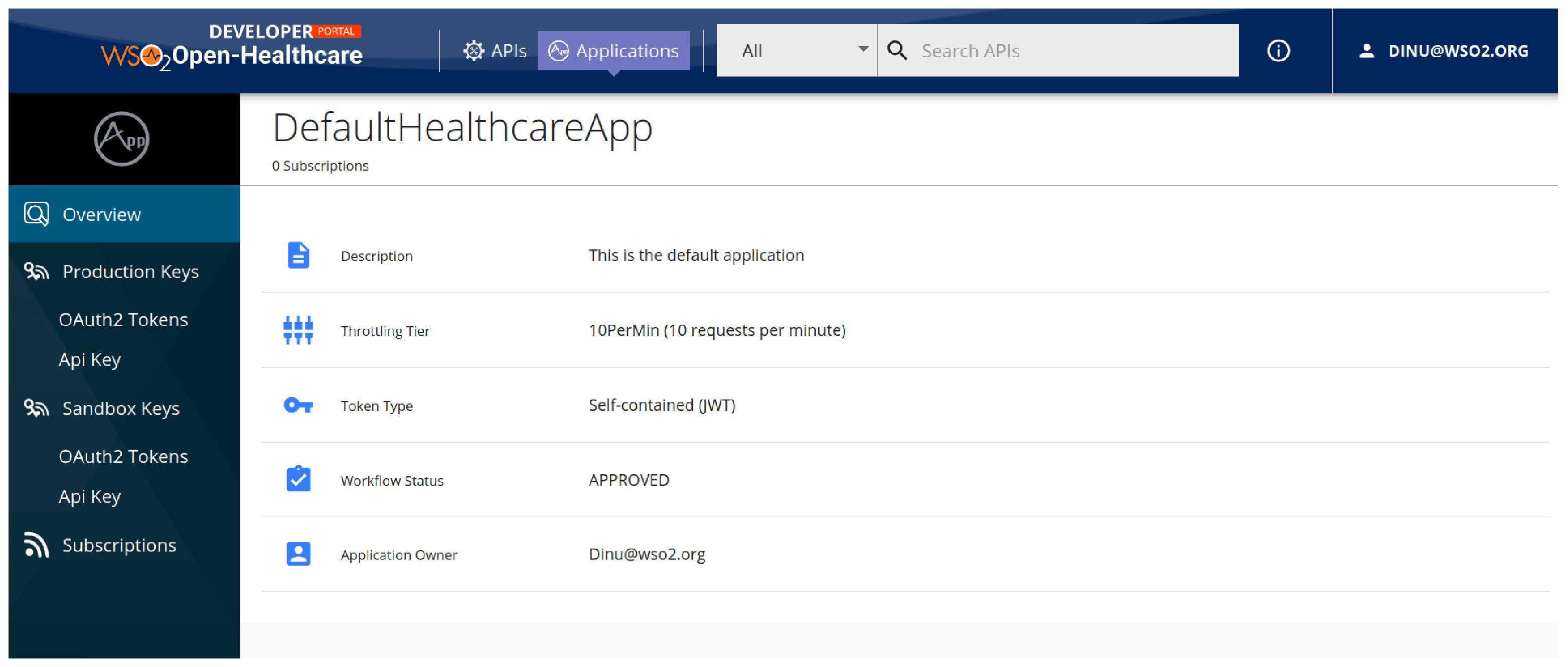Open Sandbox Keys section
This screenshot has height=667, width=1568.
[124, 408]
